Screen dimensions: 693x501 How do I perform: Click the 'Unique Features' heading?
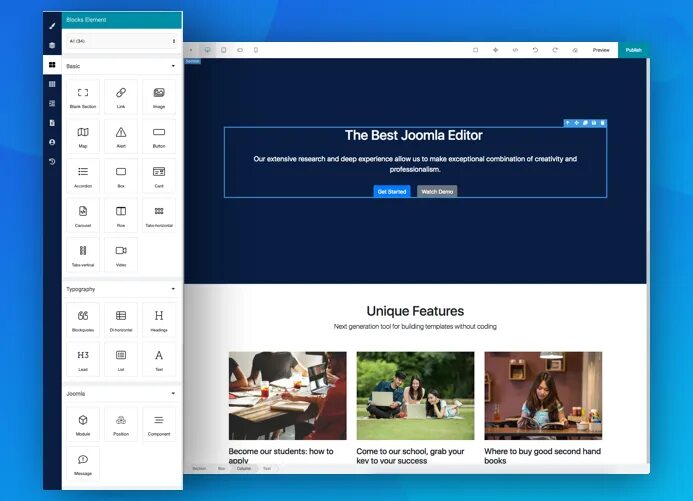(415, 311)
